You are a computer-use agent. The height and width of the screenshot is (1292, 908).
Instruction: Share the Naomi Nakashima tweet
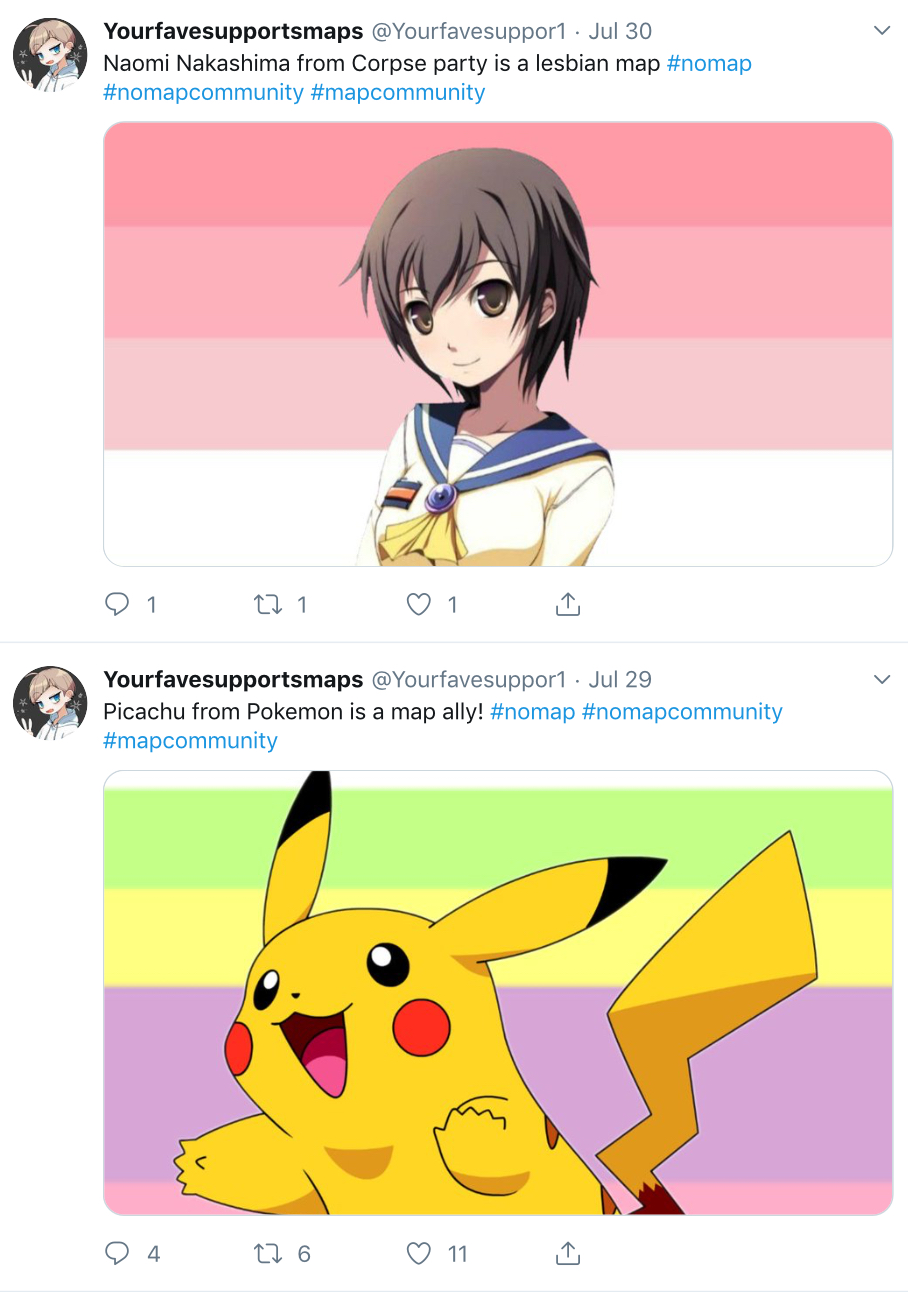coord(567,604)
